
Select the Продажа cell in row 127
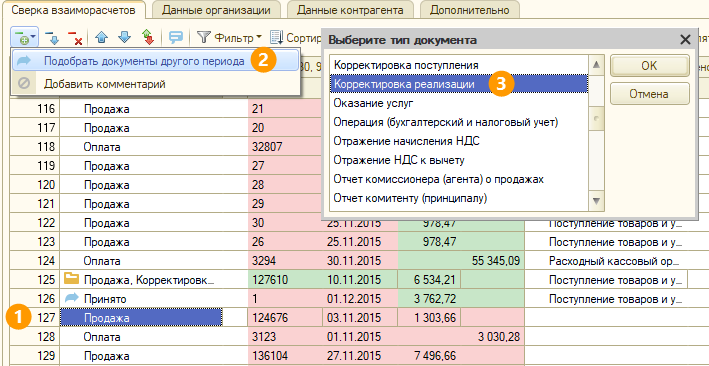[142, 318]
